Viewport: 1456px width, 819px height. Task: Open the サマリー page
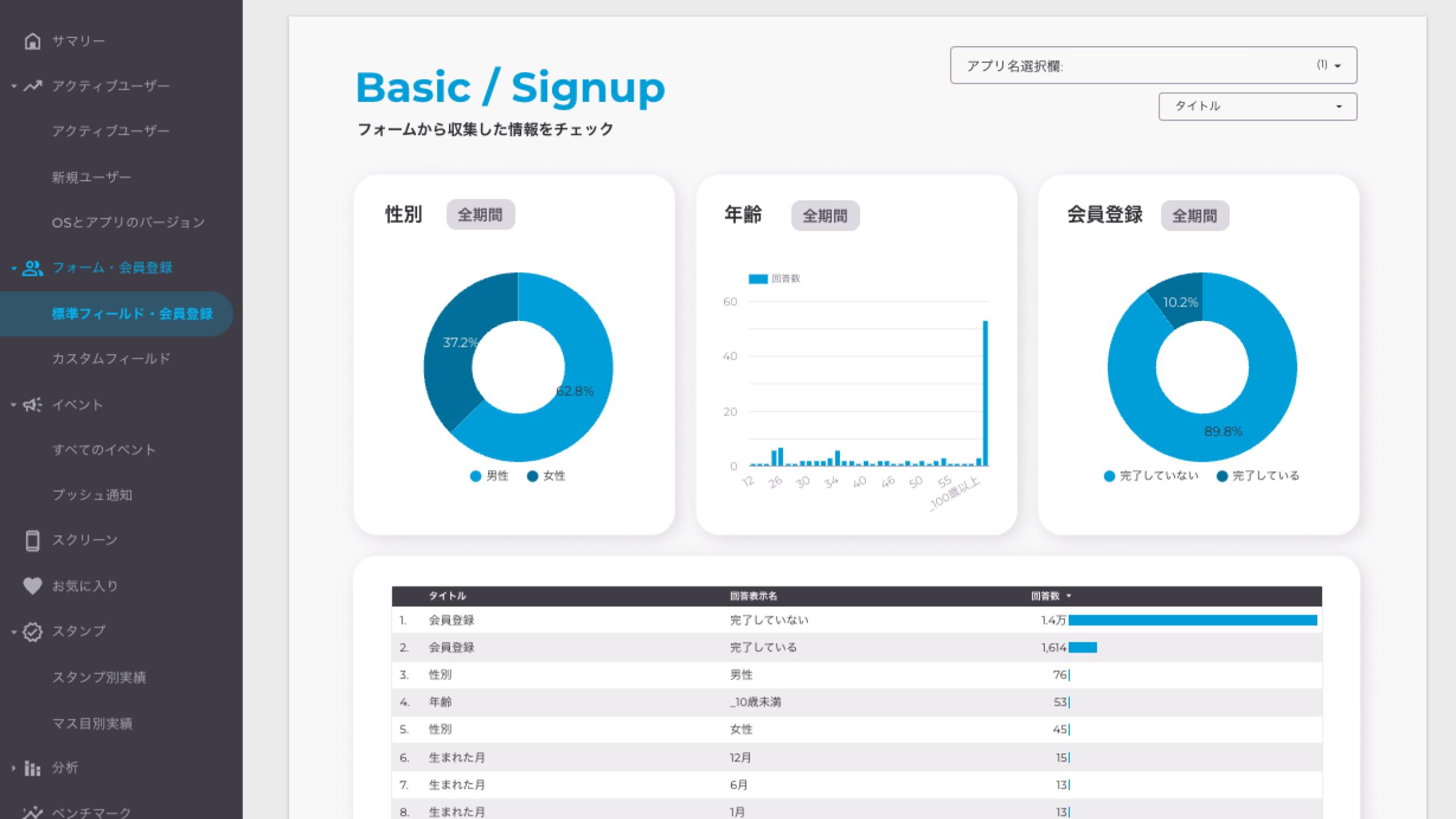(x=79, y=41)
